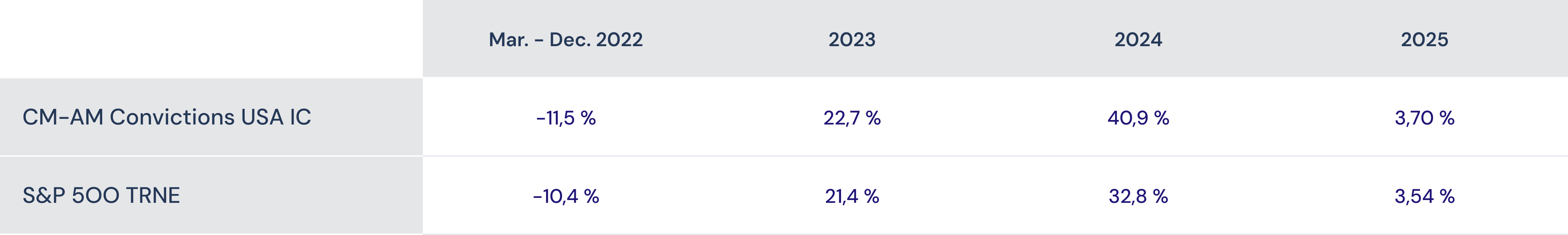1568x235 pixels.
Task: Select the 2023 column header
Action: click(852, 40)
